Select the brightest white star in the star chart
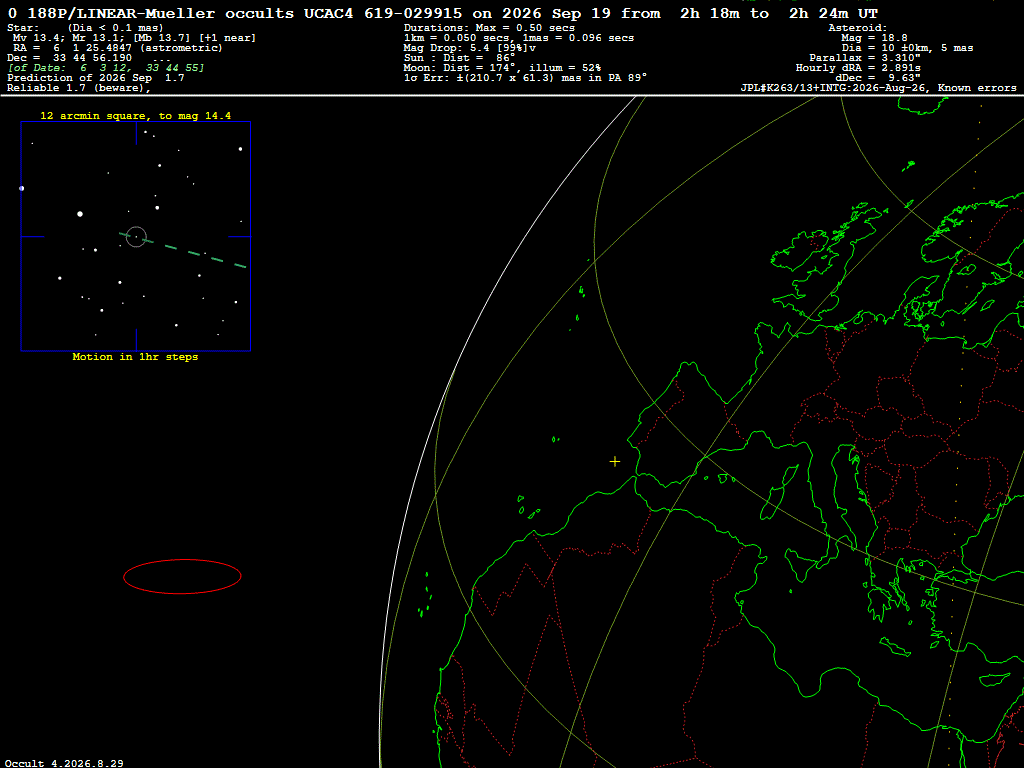The width and height of the screenshot is (1024, 768). (80, 214)
